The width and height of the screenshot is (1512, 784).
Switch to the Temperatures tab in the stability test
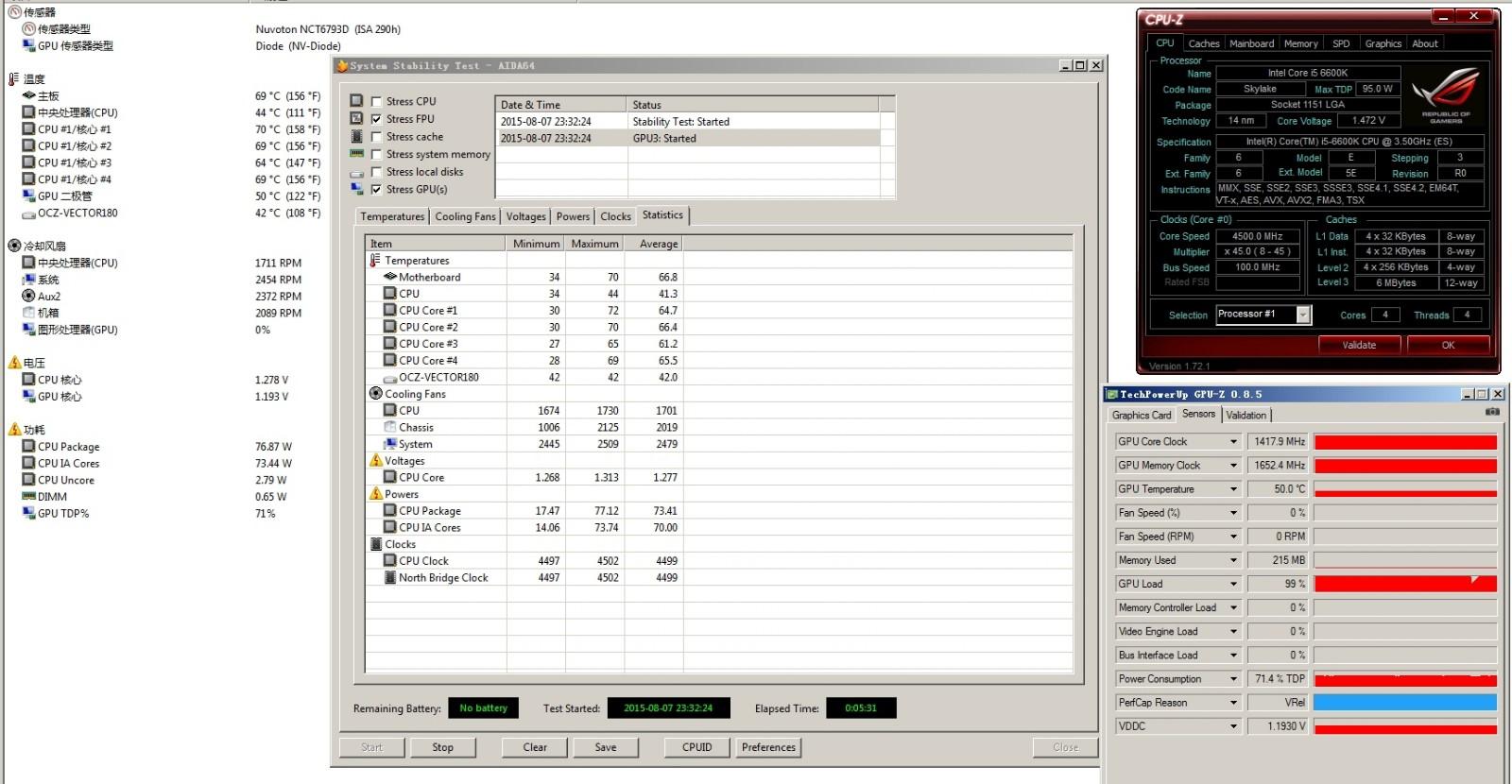point(392,216)
